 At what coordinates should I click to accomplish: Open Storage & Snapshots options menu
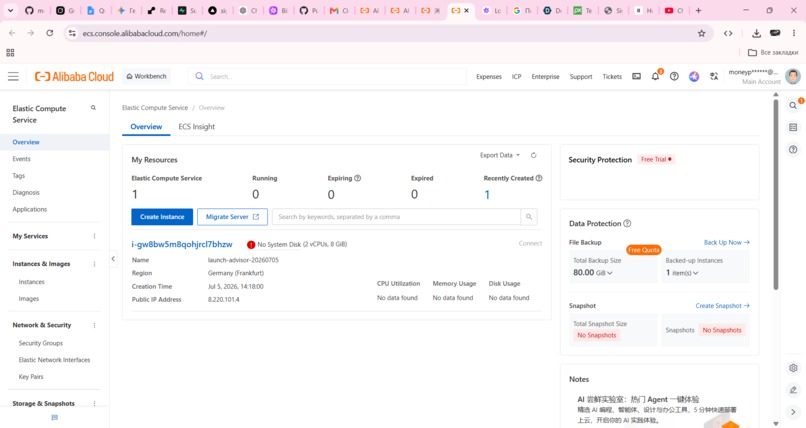94,404
